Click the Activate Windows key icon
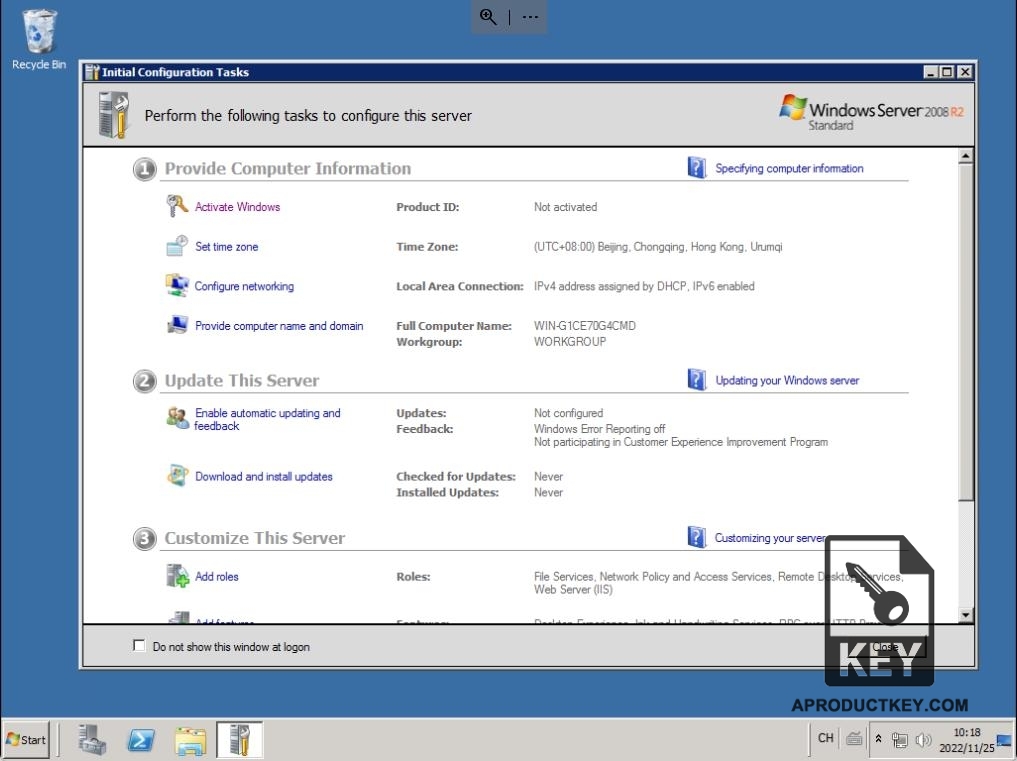This screenshot has width=1017, height=761. pos(176,206)
